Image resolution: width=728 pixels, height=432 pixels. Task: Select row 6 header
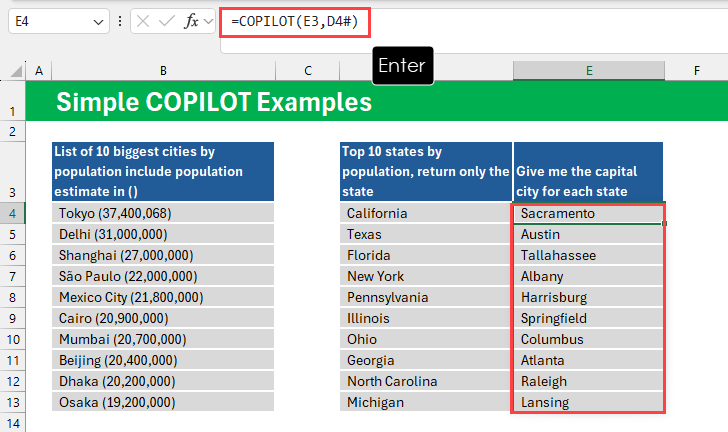13,255
